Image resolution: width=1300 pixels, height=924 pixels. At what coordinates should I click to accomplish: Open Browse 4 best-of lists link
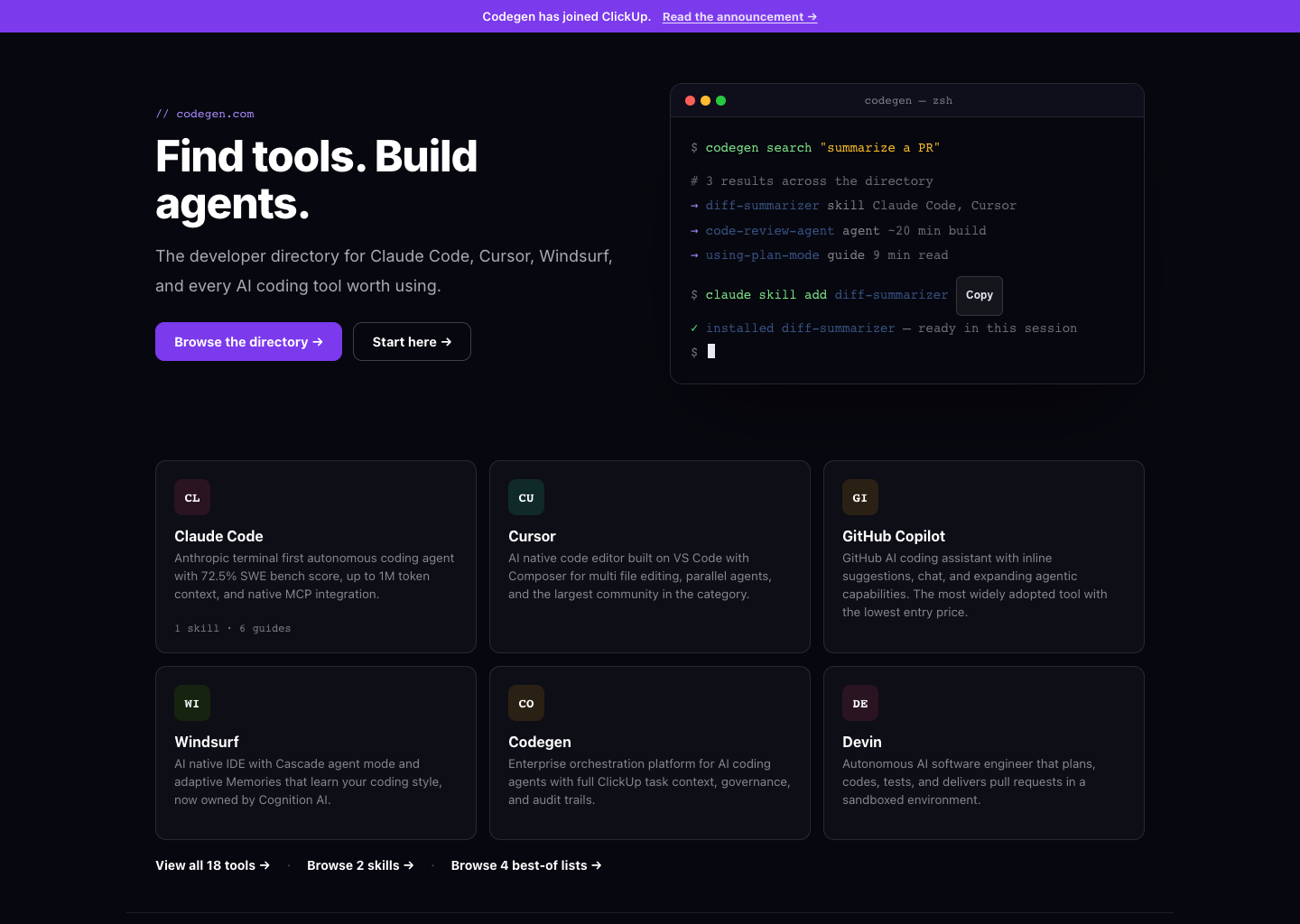(x=526, y=865)
